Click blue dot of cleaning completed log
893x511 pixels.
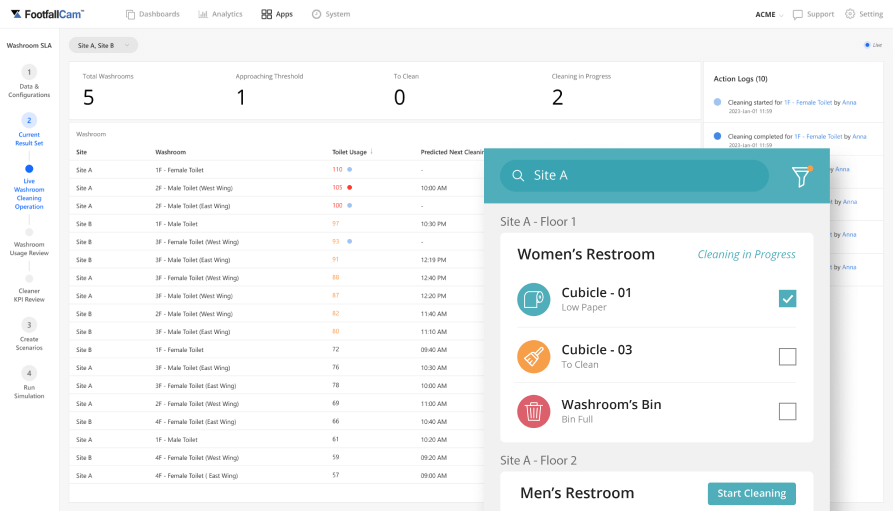pos(718,136)
